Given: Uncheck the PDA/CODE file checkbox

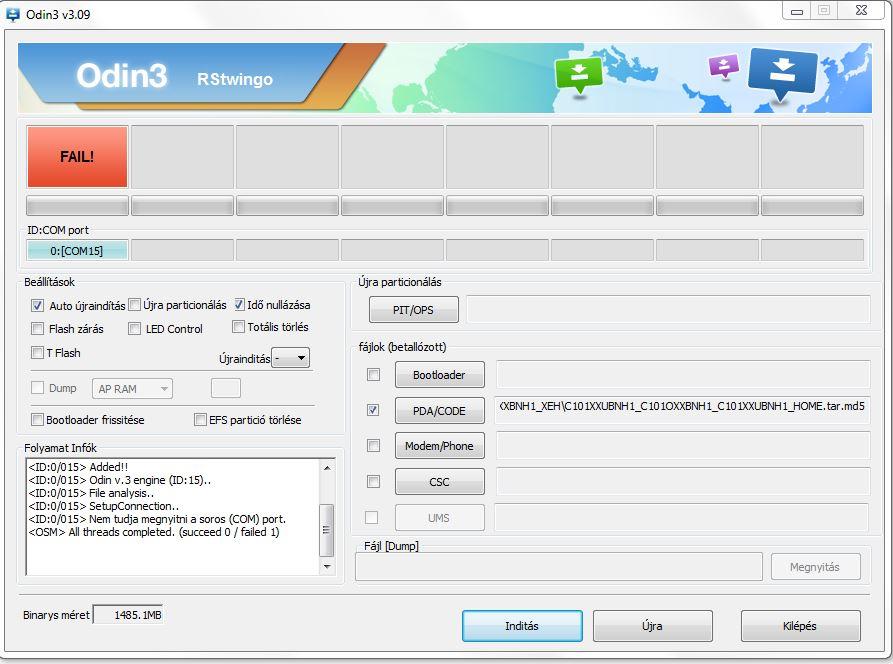Looking at the screenshot, I should tap(373, 410).
